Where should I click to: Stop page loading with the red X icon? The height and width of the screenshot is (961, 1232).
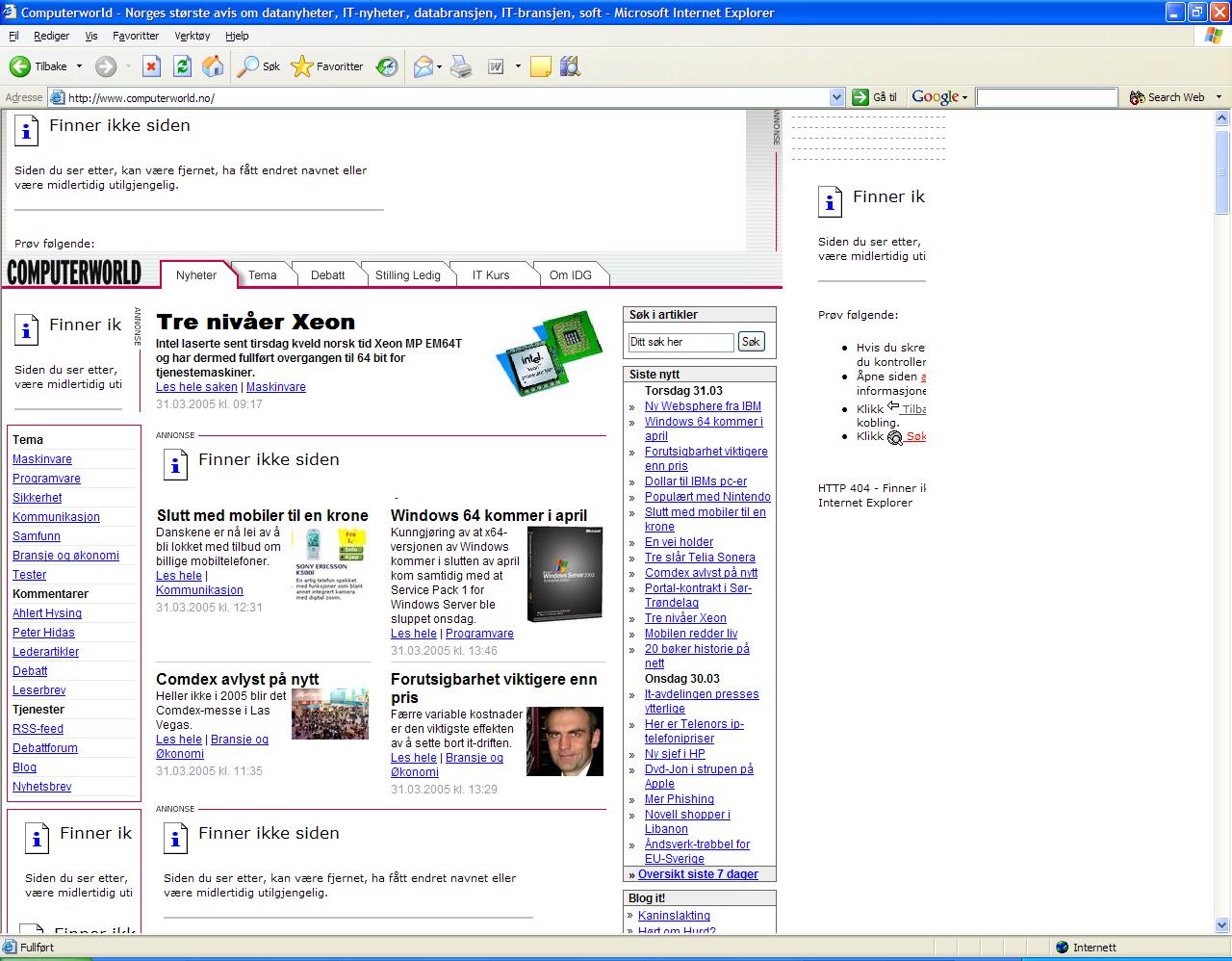[151, 66]
